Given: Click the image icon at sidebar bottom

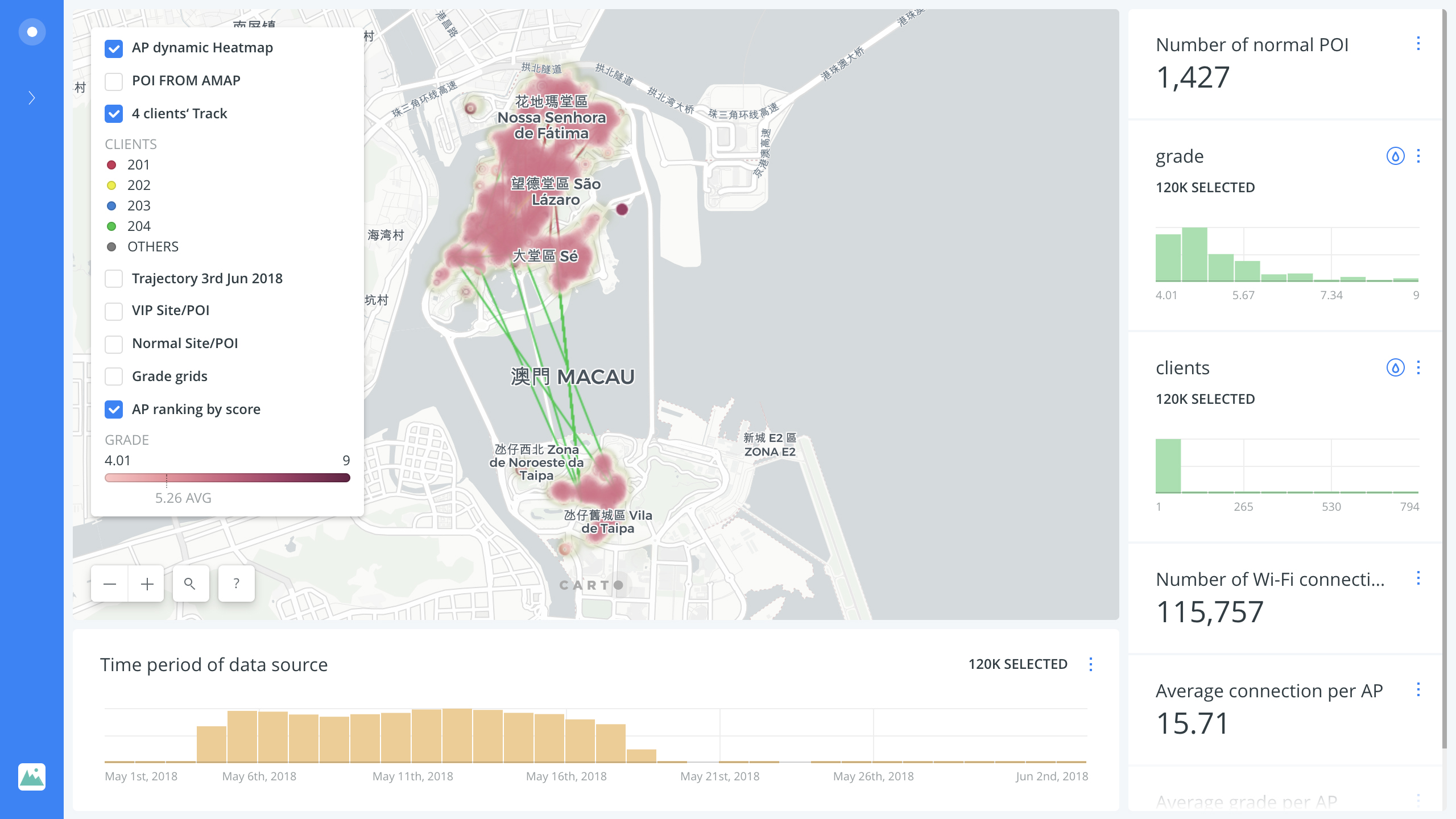Looking at the screenshot, I should pyautogui.click(x=32, y=776).
